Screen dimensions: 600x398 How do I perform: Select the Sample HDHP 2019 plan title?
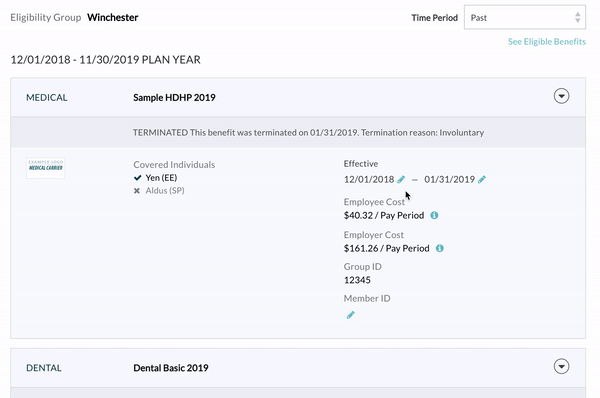pos(174,98)
